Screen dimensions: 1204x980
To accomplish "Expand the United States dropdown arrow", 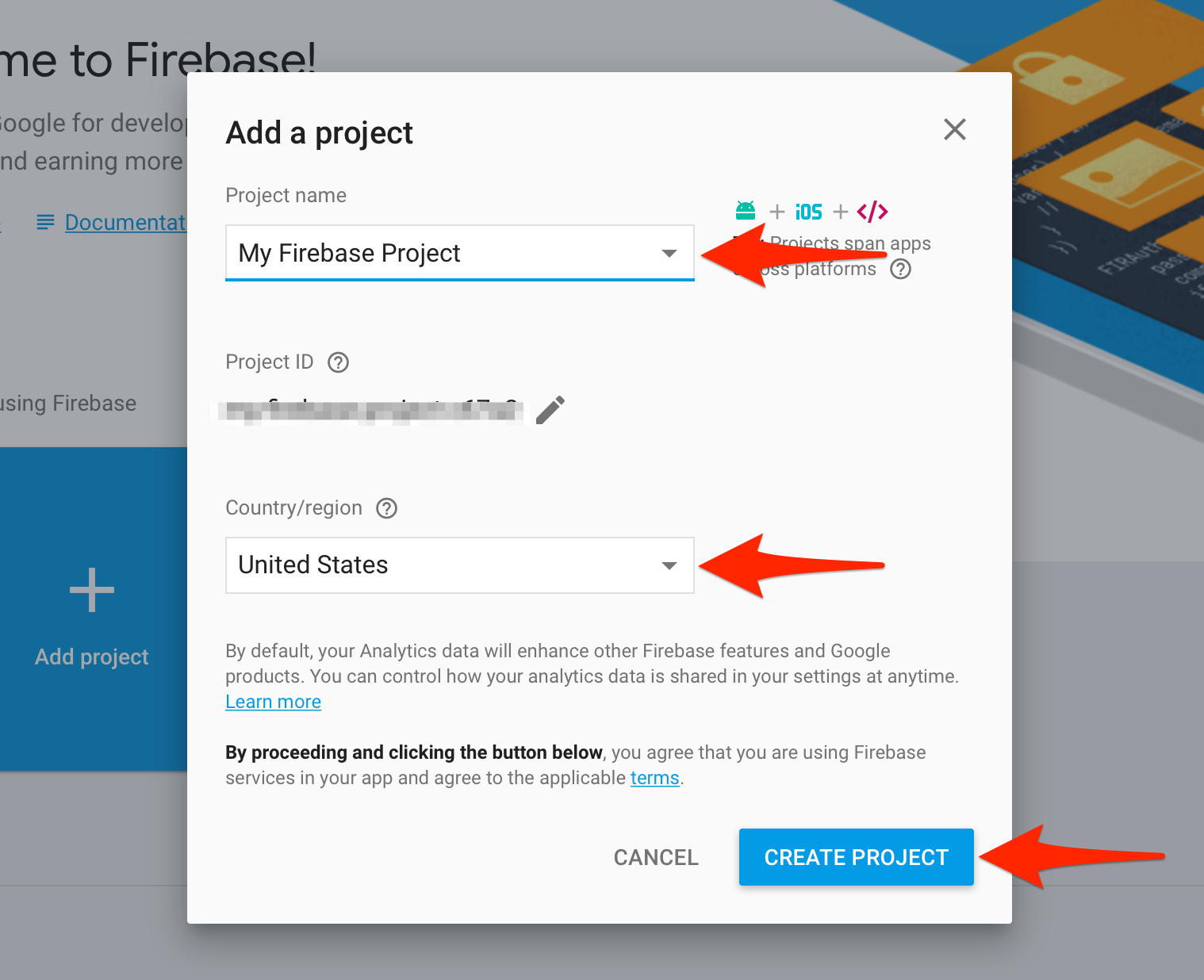I will click(x=669, y=565).
